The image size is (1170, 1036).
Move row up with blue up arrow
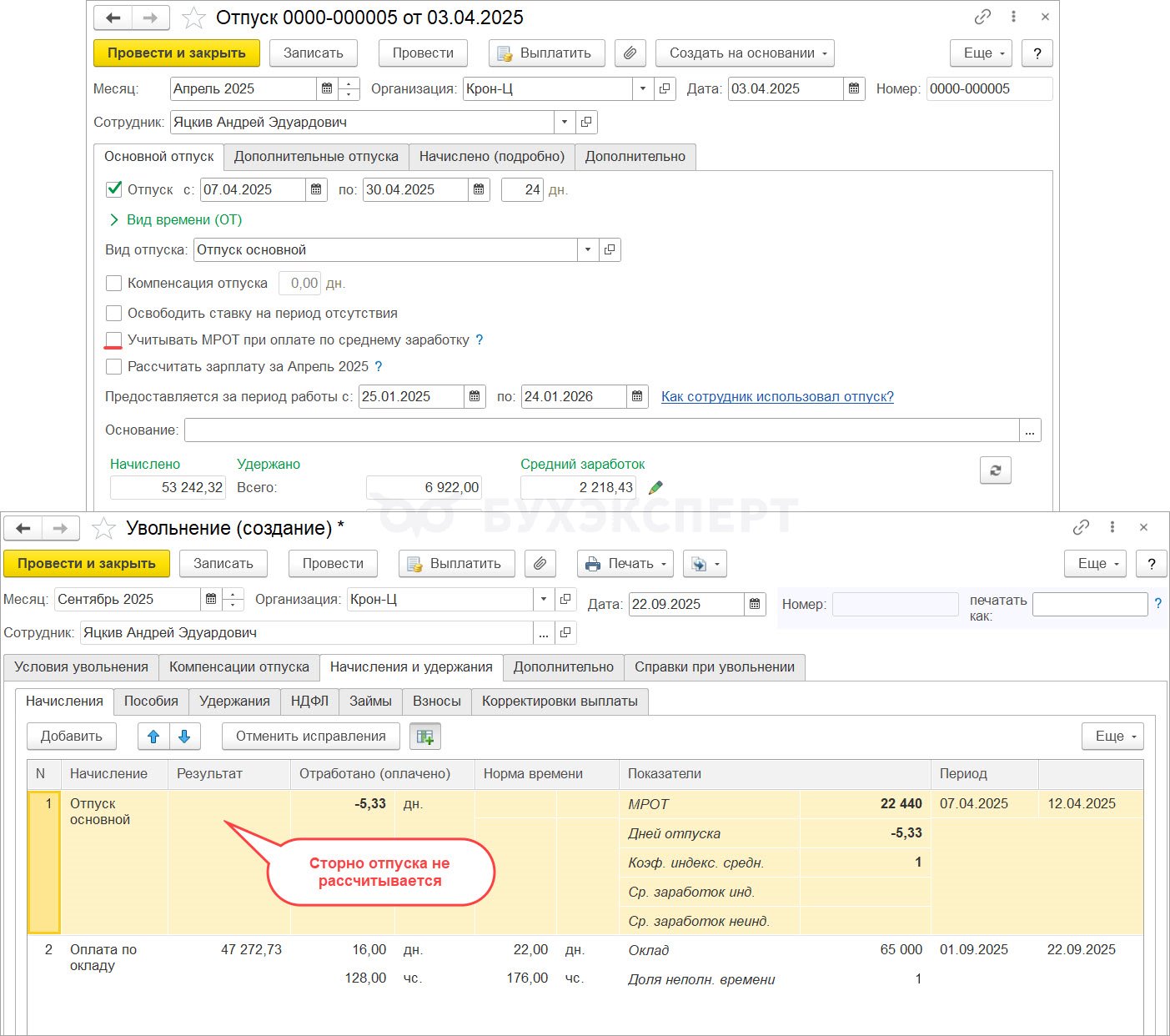(153, 737)
